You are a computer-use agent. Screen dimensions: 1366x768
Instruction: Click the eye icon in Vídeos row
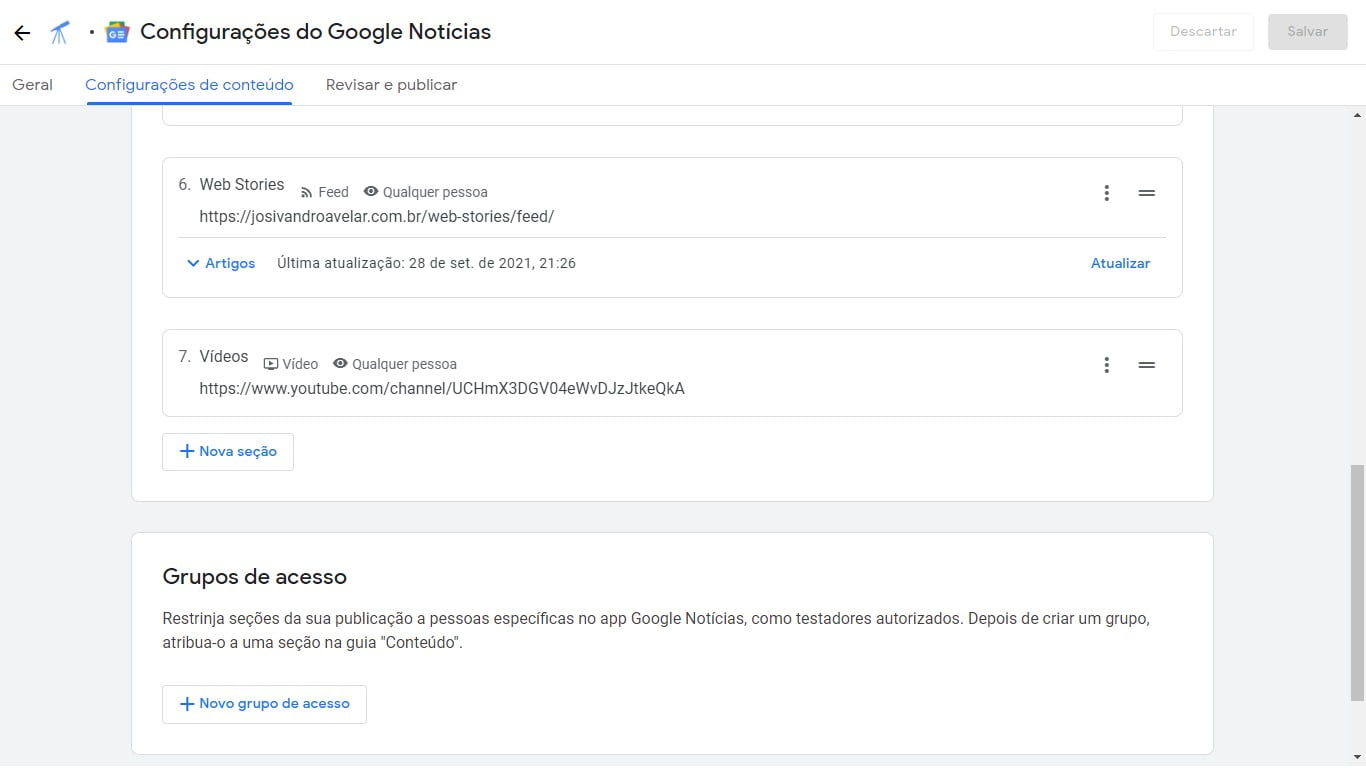340,364
